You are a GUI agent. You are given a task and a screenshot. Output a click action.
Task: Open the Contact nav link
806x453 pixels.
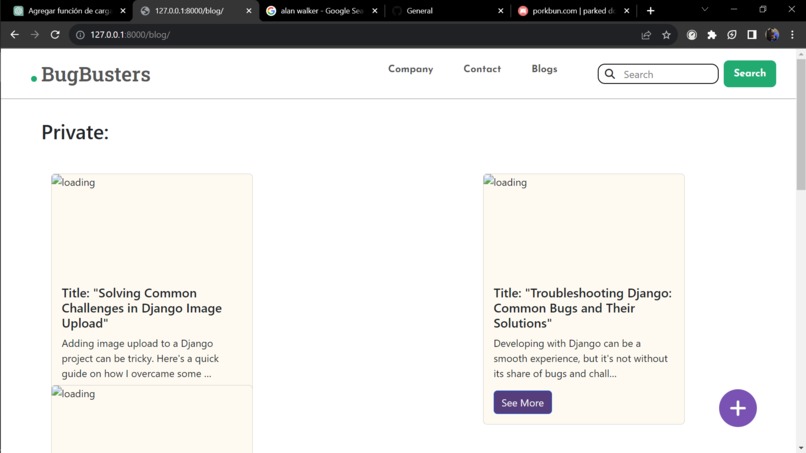482,69
